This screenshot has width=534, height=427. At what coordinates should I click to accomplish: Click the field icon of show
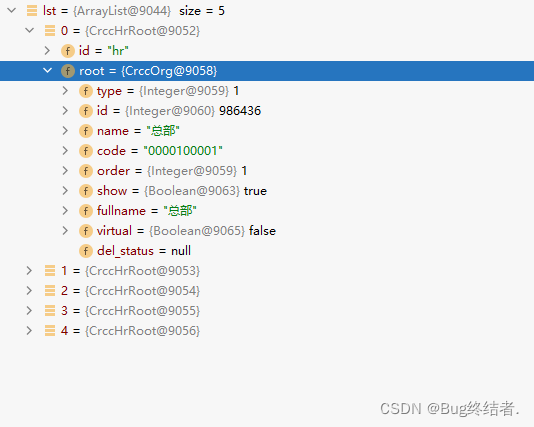pos(86,191)
